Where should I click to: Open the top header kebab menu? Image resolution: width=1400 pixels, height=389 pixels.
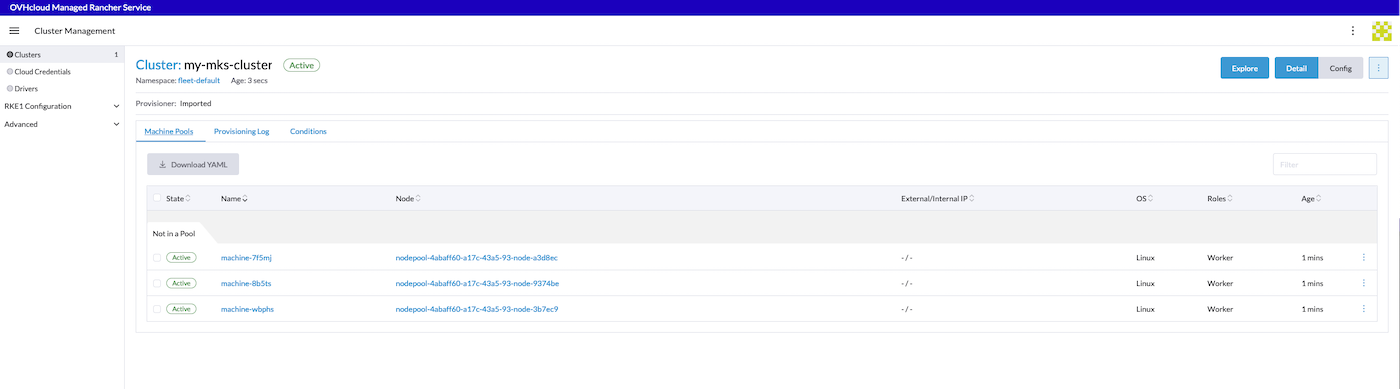[1353, 31]
